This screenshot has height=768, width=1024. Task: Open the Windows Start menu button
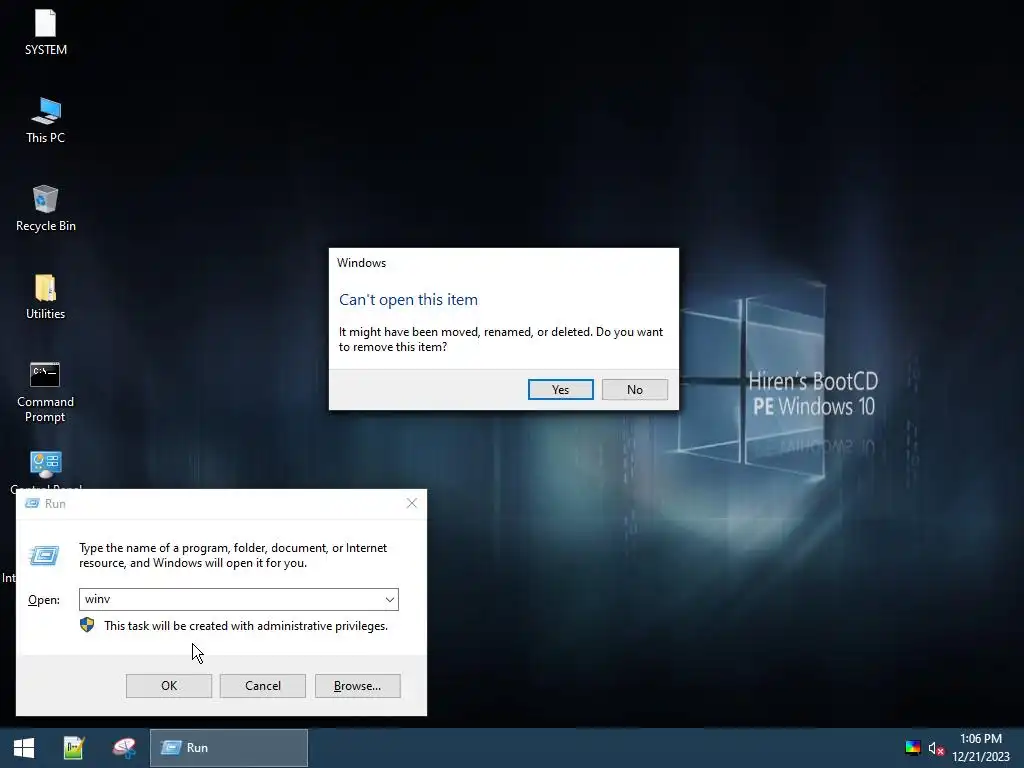tap(24, 748)
